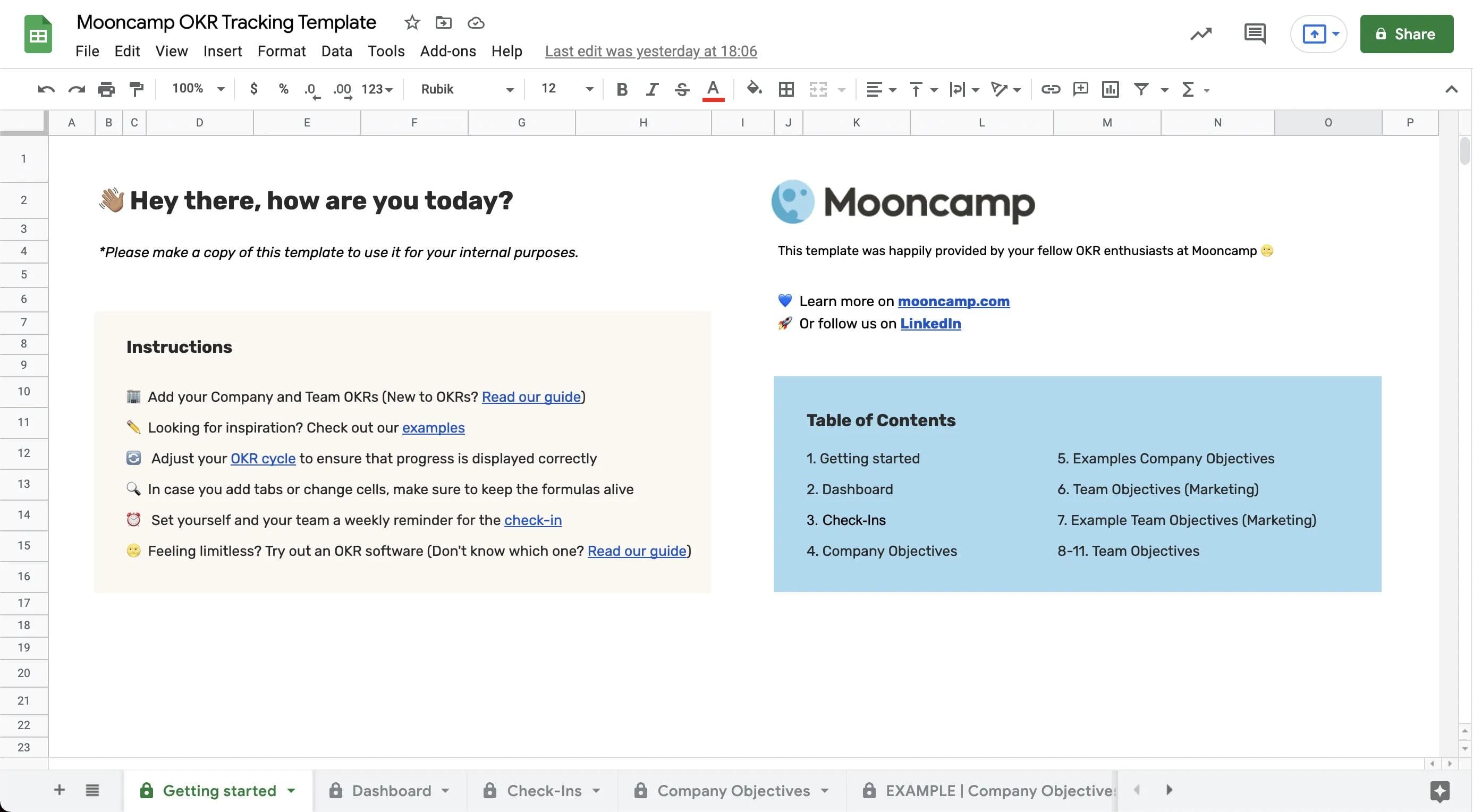Screen dimensions: 1473x812
Task: Toggle italic formatting
Action: point(652,89)
